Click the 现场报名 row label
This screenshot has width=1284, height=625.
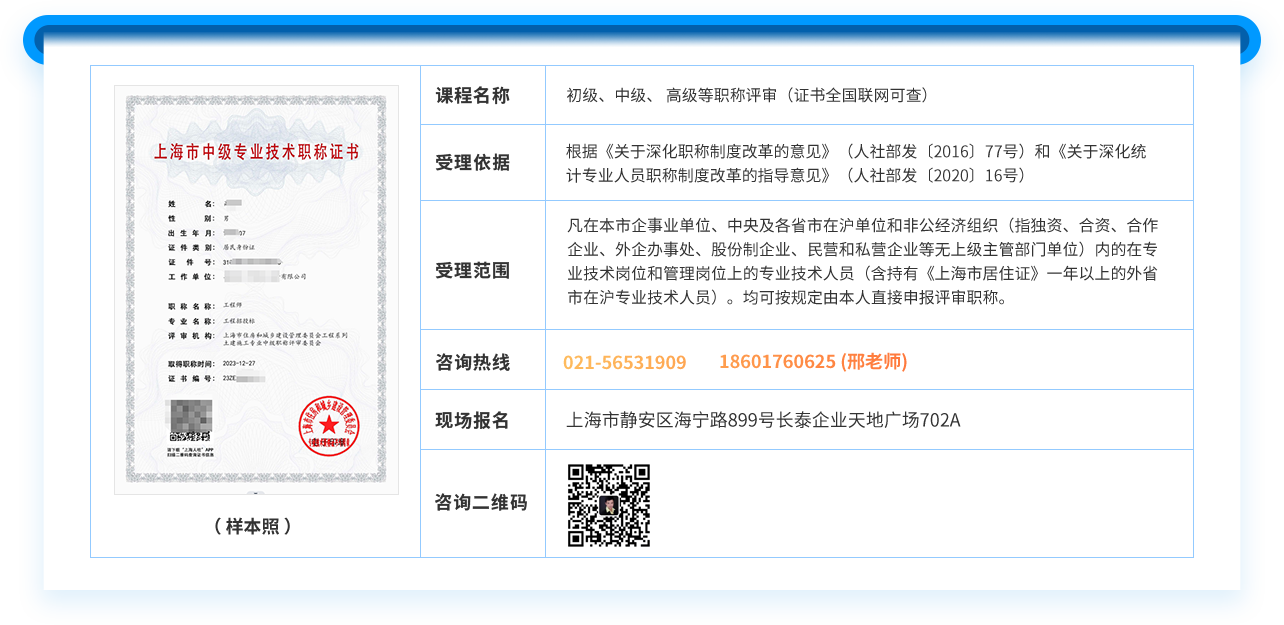[x=472, y=420]
